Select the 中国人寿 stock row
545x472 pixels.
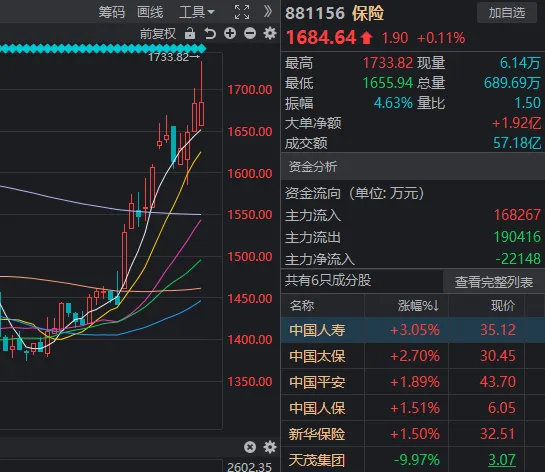tap(413, 329)
